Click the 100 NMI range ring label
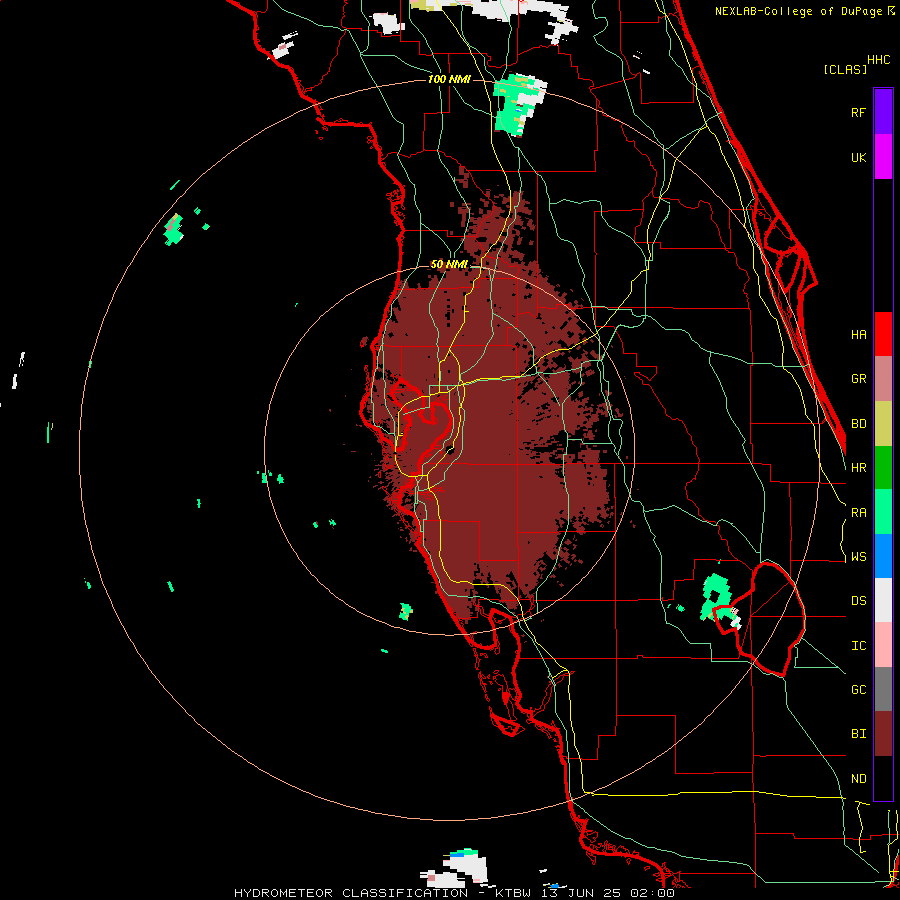 pyautogui.click(x=449, y=79)
